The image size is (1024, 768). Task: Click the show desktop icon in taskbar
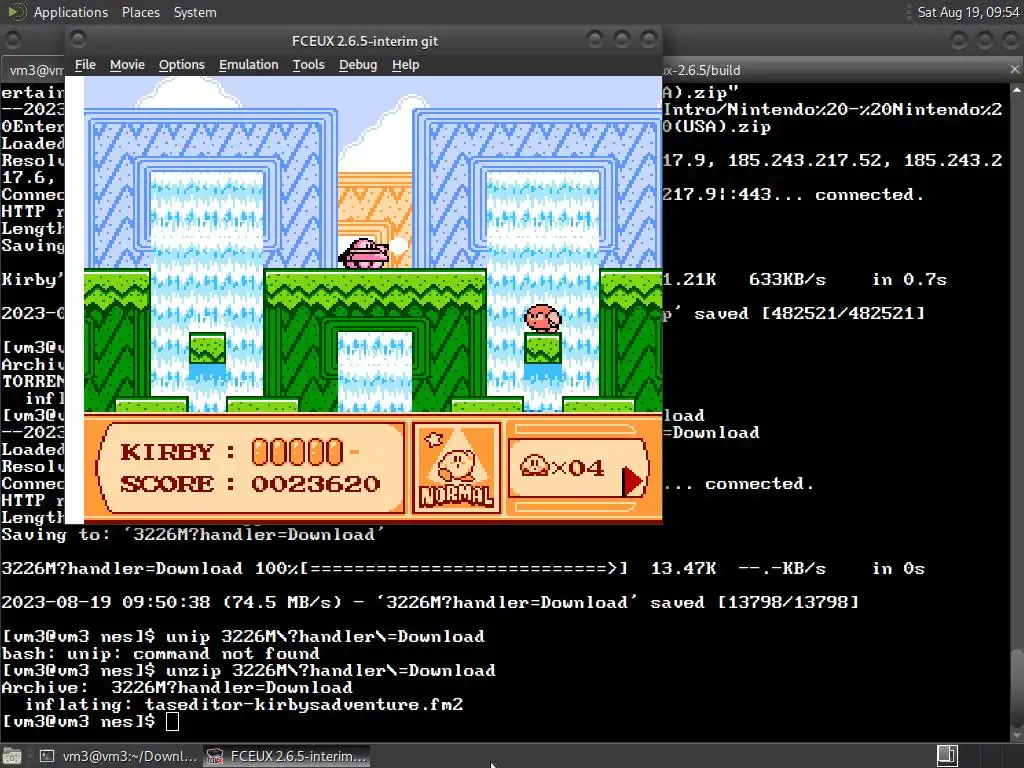coord(12,756)
